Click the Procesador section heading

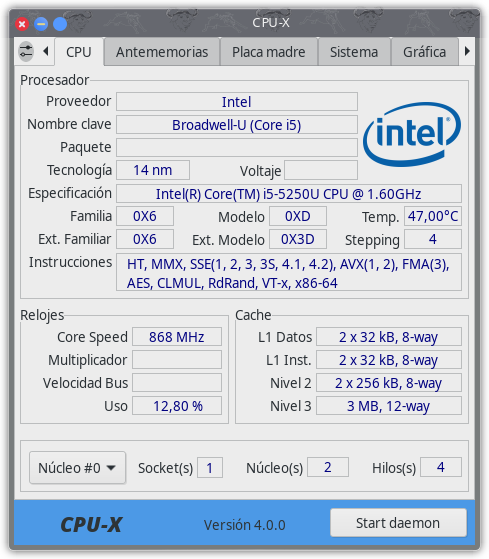[55, 80]
